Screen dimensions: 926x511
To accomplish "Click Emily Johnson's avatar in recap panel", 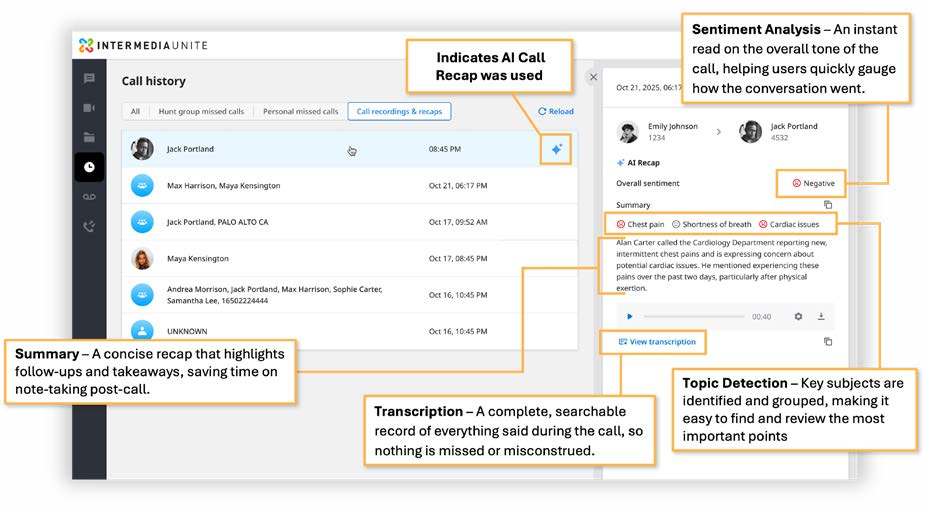I will tap(628, 132).
